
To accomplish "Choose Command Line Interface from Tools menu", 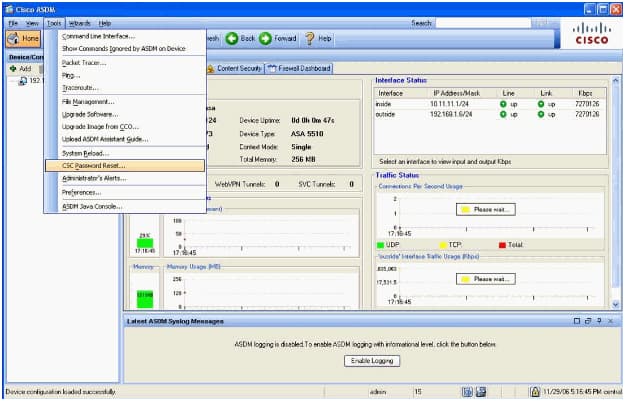I will (x=125, y=36).
